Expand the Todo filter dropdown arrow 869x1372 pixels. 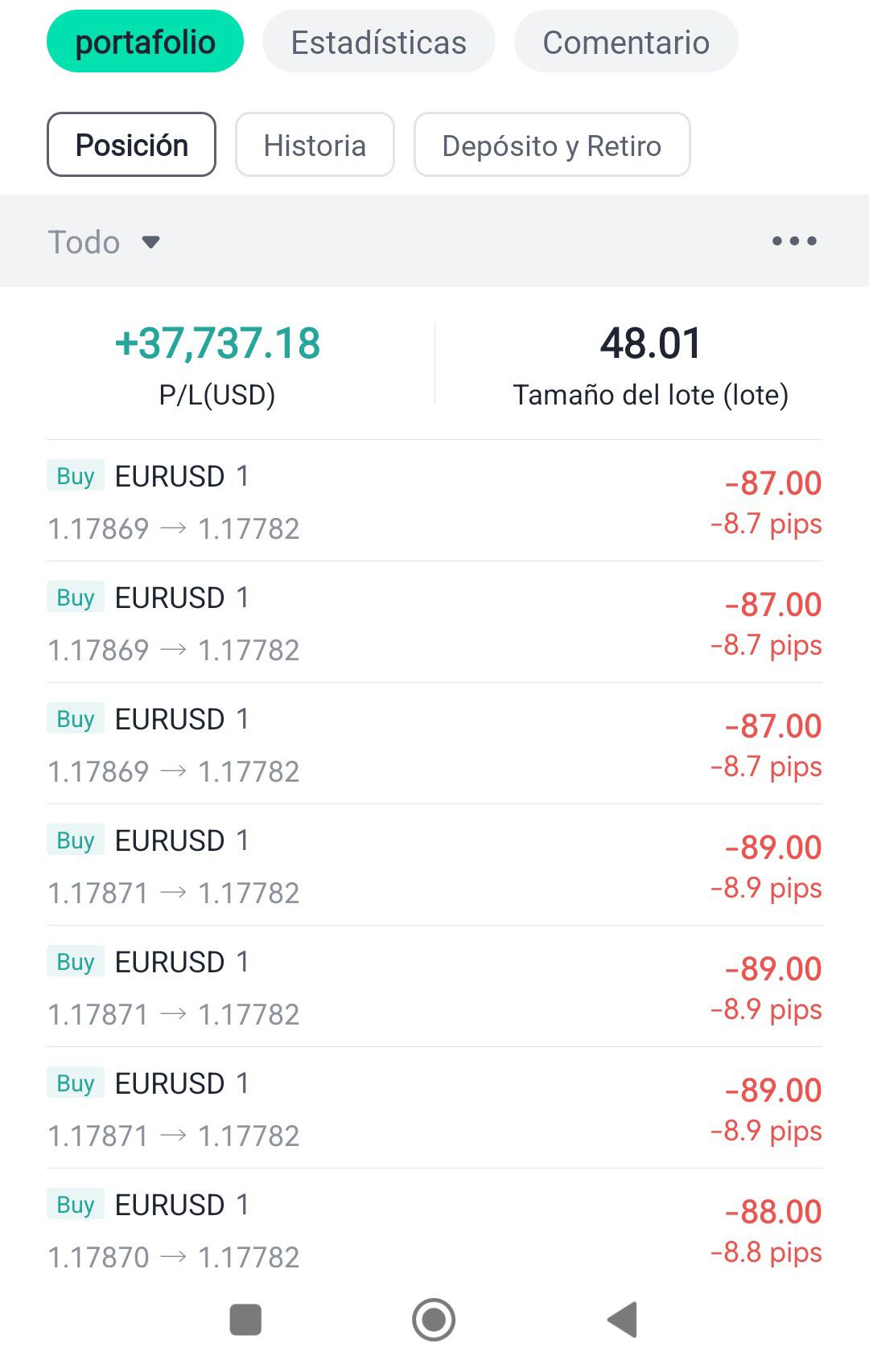[x=151, y=242]
